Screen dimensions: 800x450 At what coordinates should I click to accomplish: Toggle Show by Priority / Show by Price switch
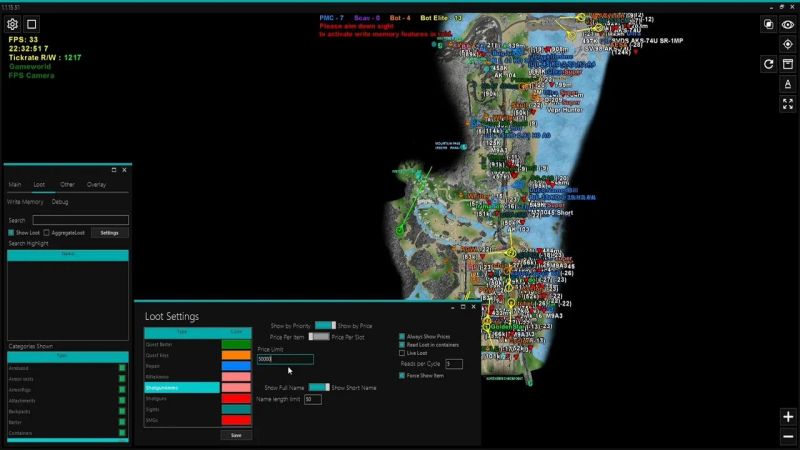(x=325, y=326)
